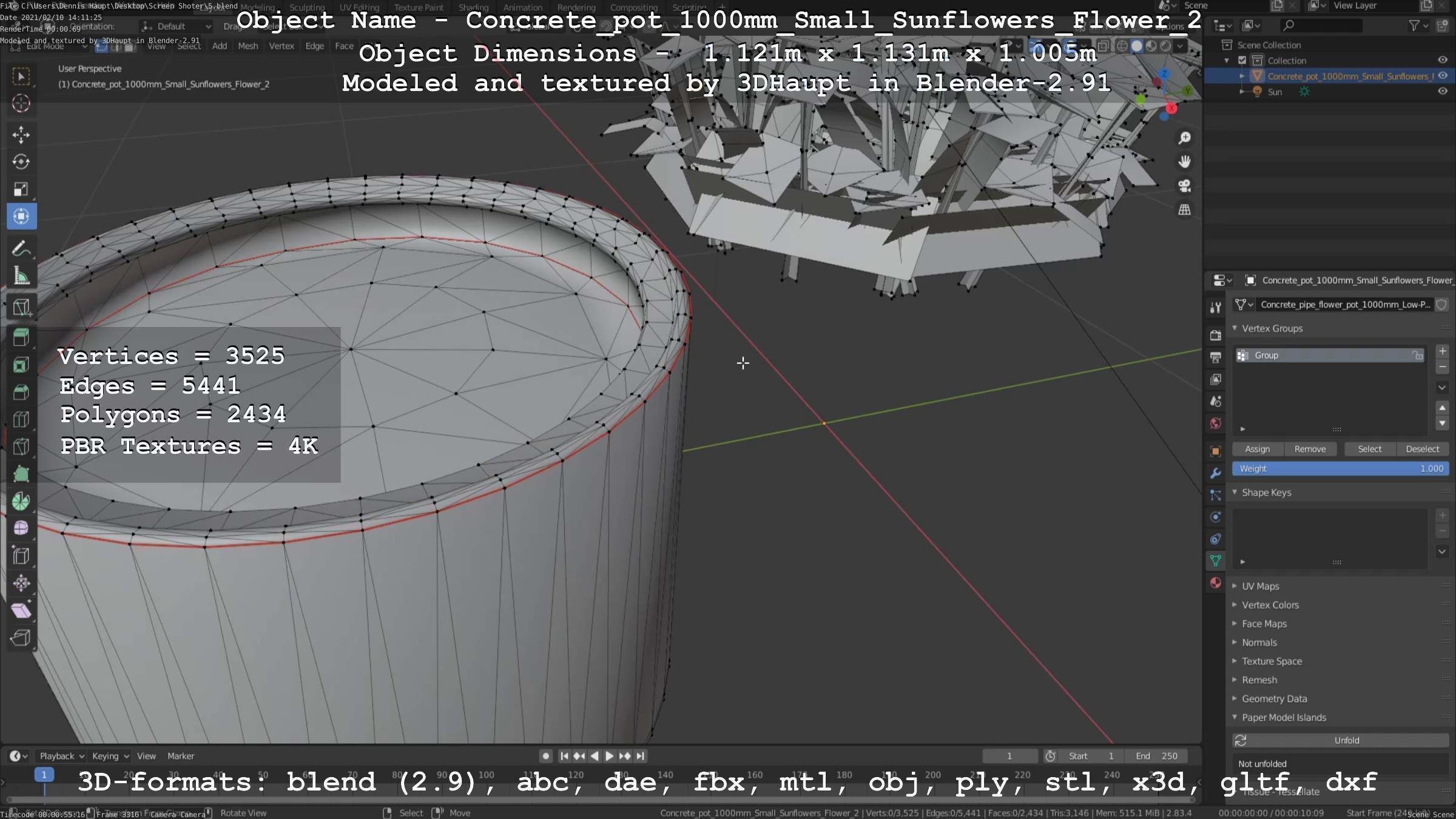The image size is (1456, 819).
Task: Play the animation forward
Action: coord(609,756)
